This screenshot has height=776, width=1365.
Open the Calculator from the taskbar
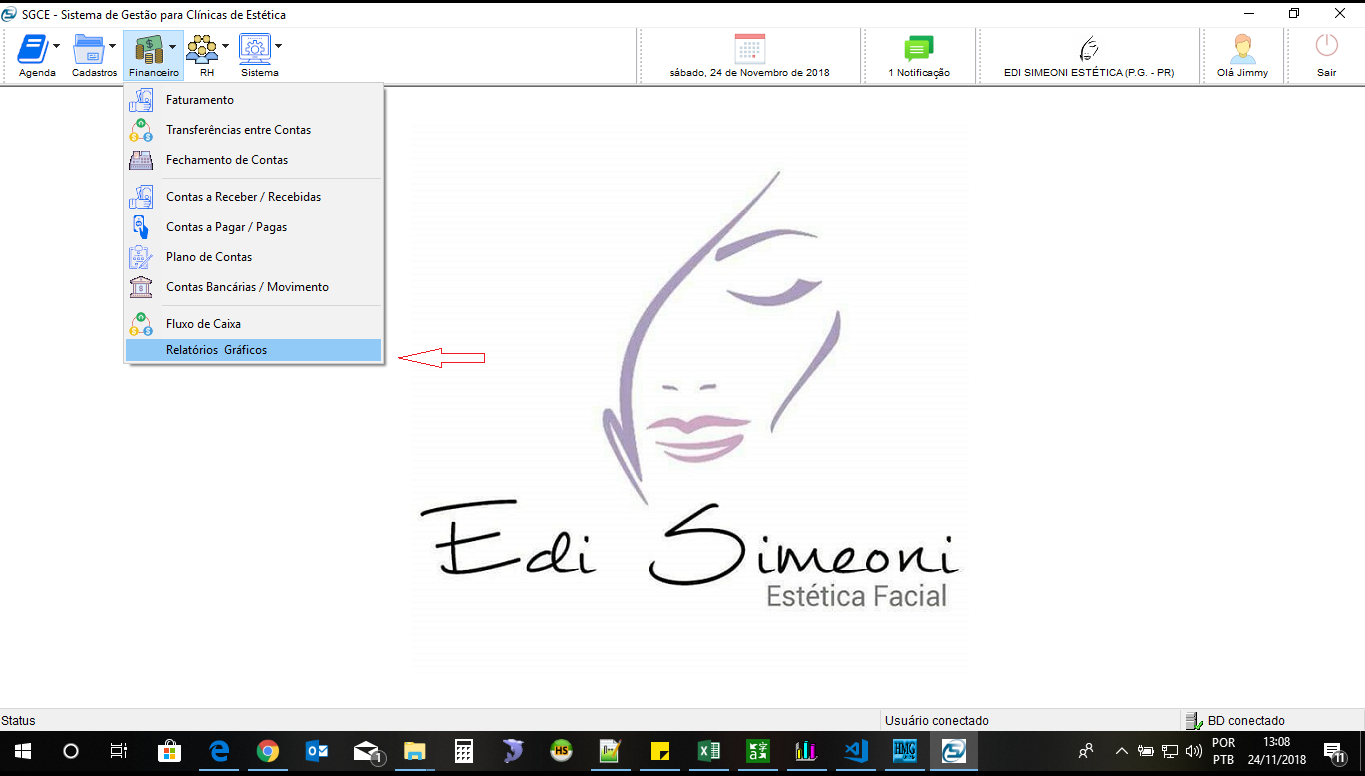pyautogui.click(x=463, y=751)
